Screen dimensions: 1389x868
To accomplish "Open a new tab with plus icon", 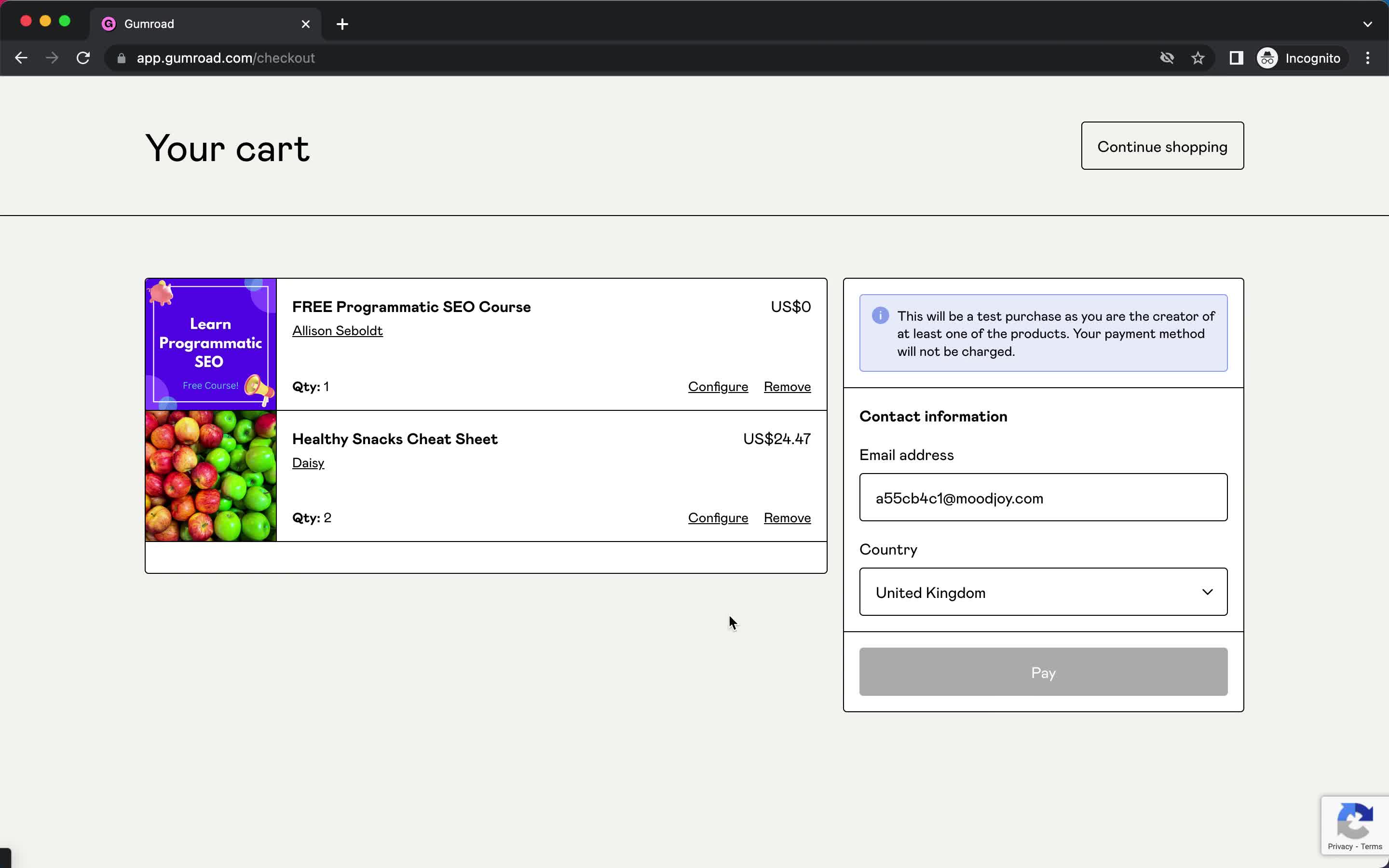I will point(342,24).
